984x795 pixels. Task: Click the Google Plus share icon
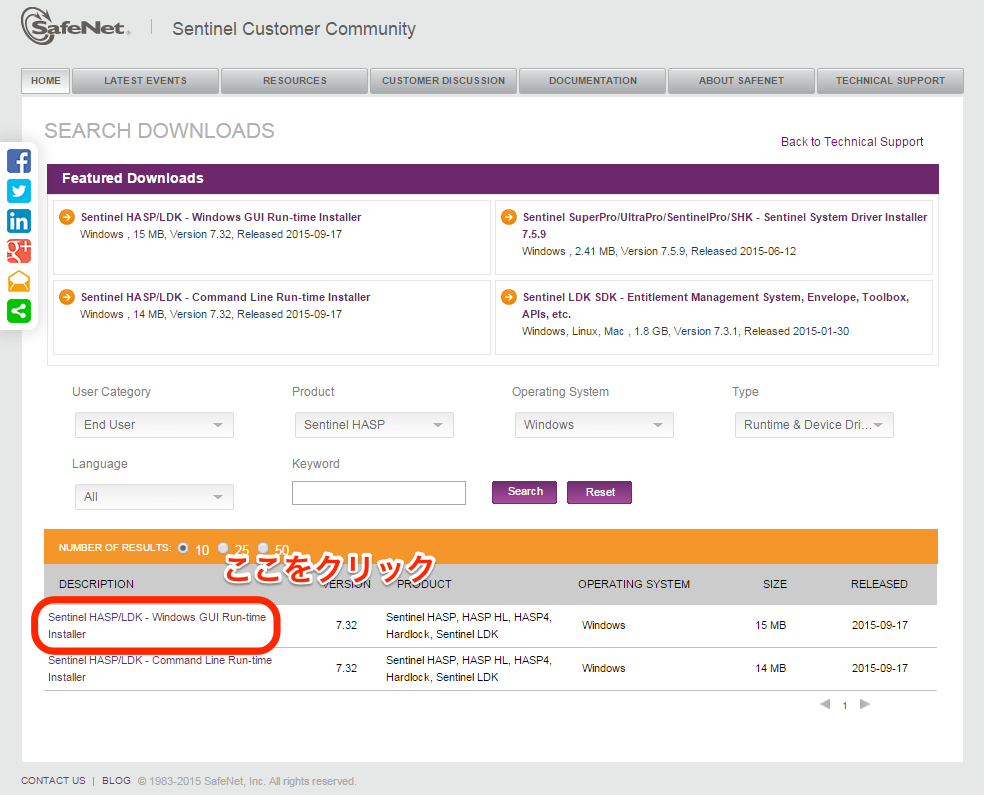19,251
